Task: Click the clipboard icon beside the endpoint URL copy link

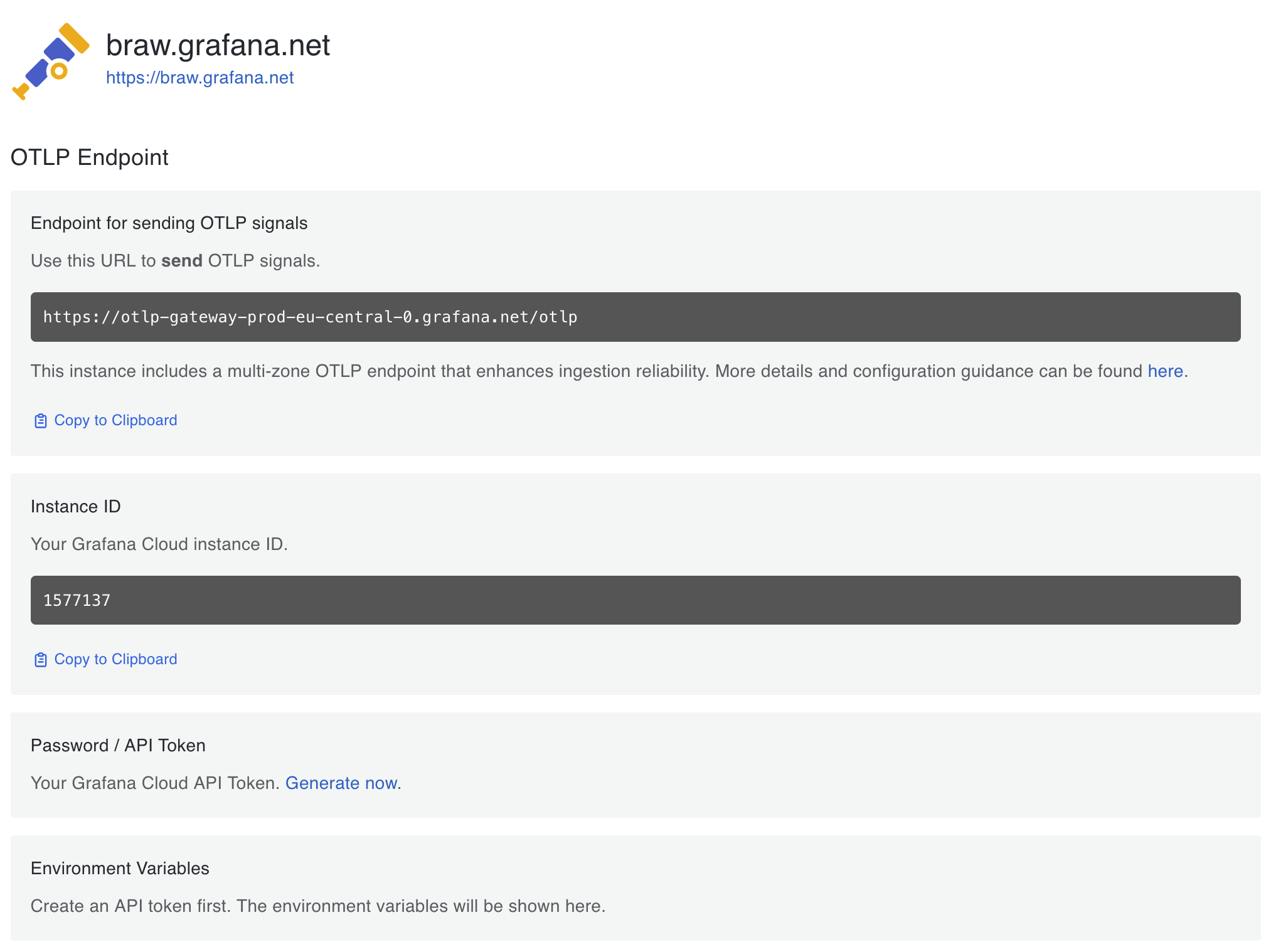Action: coord(40,420)
